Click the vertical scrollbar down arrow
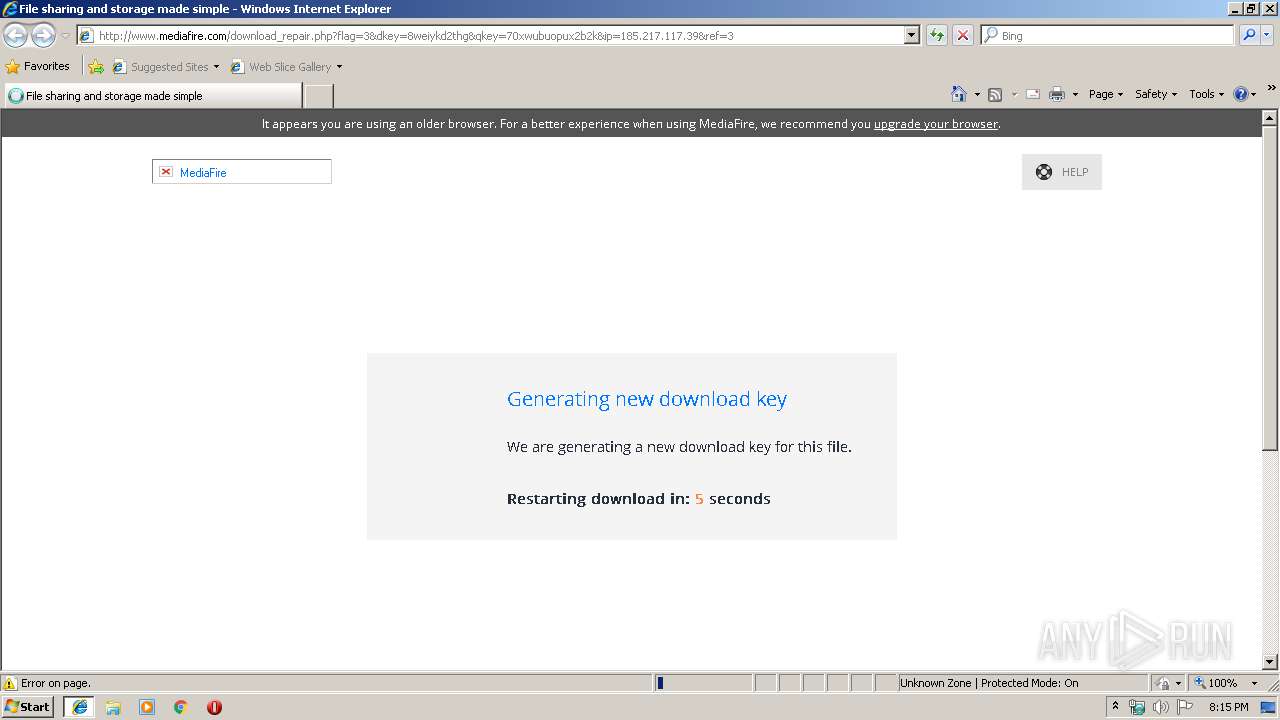This screenshot has height=720, width=1280. point(1270,661)
